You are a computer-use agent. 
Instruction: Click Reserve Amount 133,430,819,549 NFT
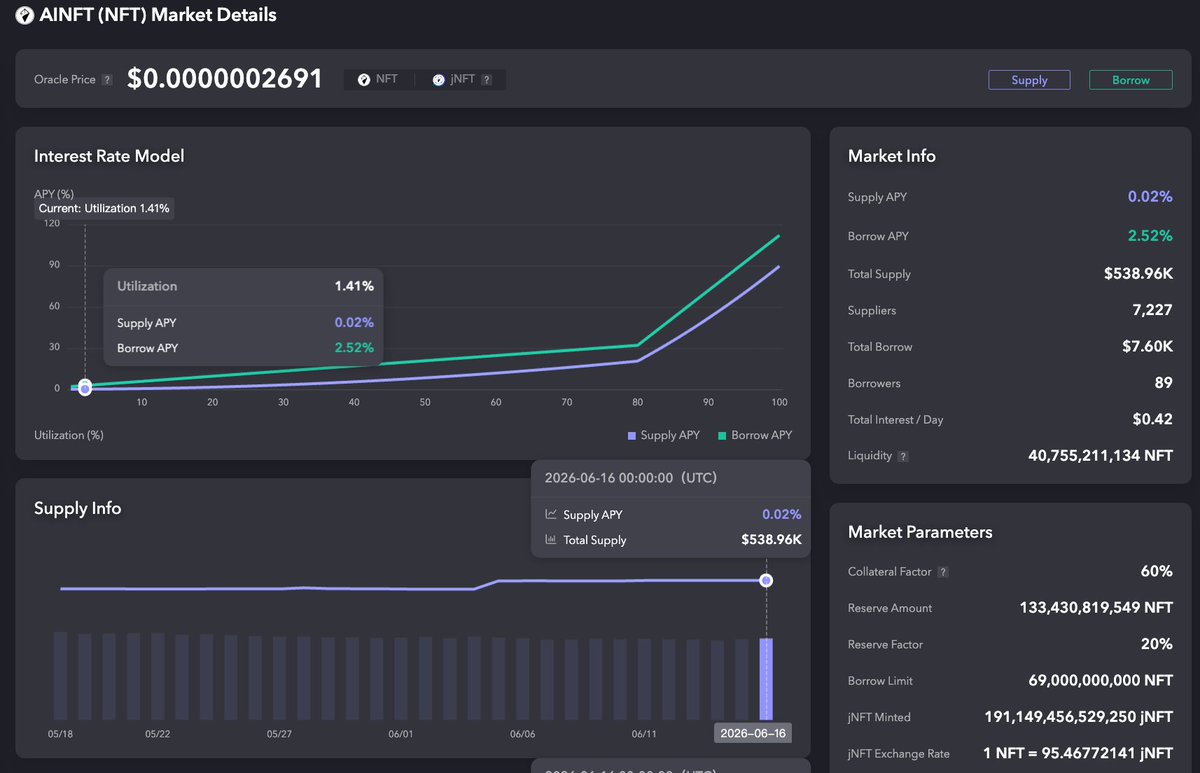1096,608
